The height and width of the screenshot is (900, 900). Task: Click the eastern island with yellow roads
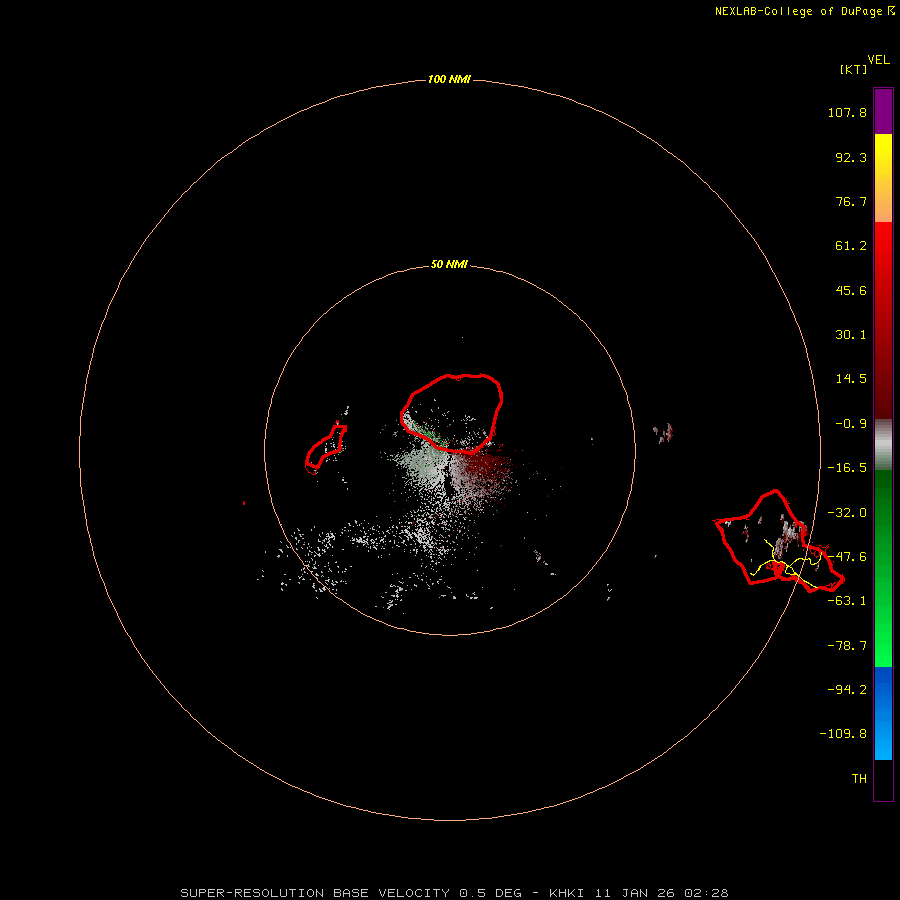778,541
